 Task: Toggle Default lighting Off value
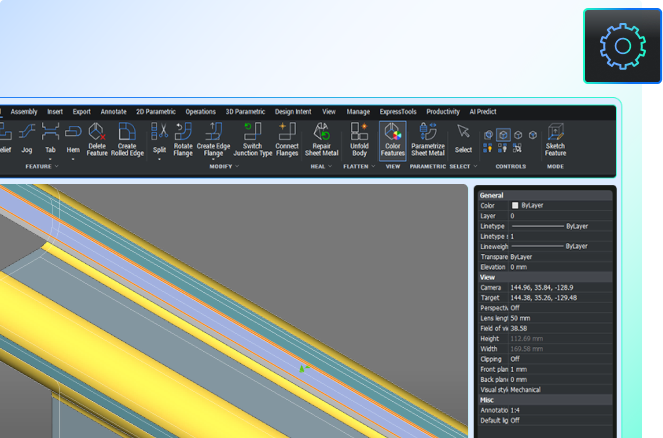coord(560,420)
